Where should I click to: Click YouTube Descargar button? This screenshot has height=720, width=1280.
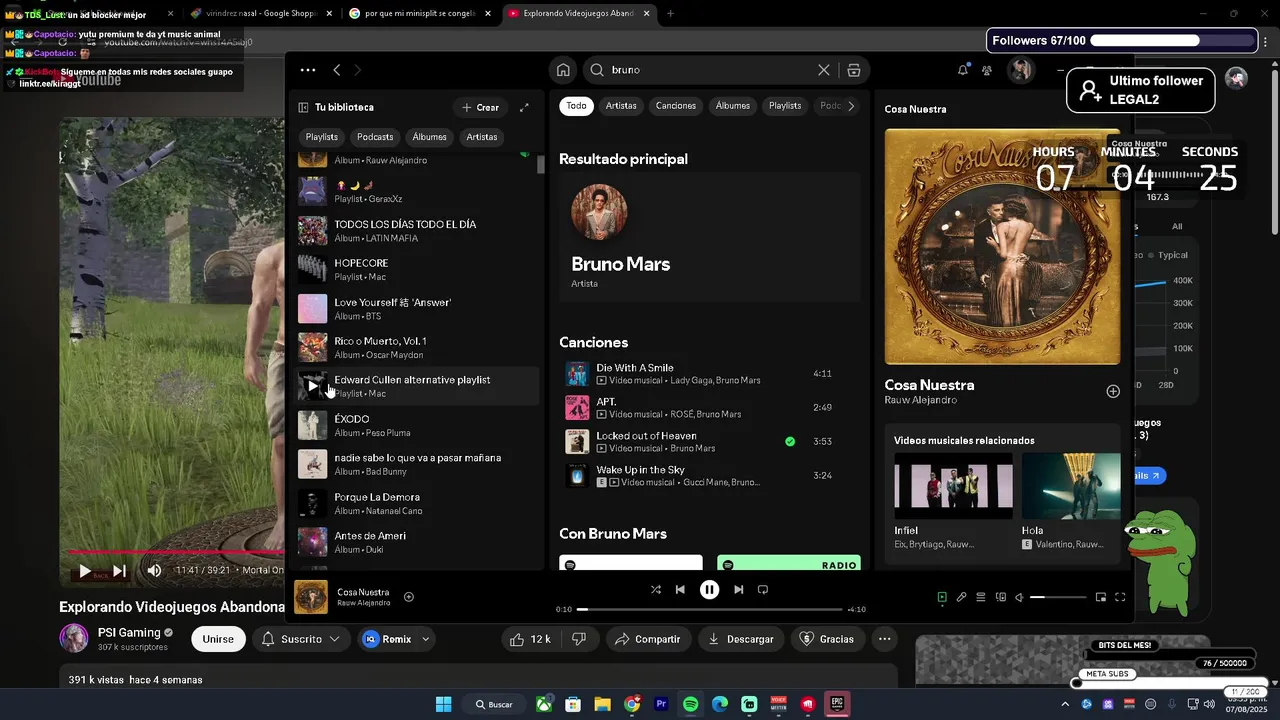point(740,639)
